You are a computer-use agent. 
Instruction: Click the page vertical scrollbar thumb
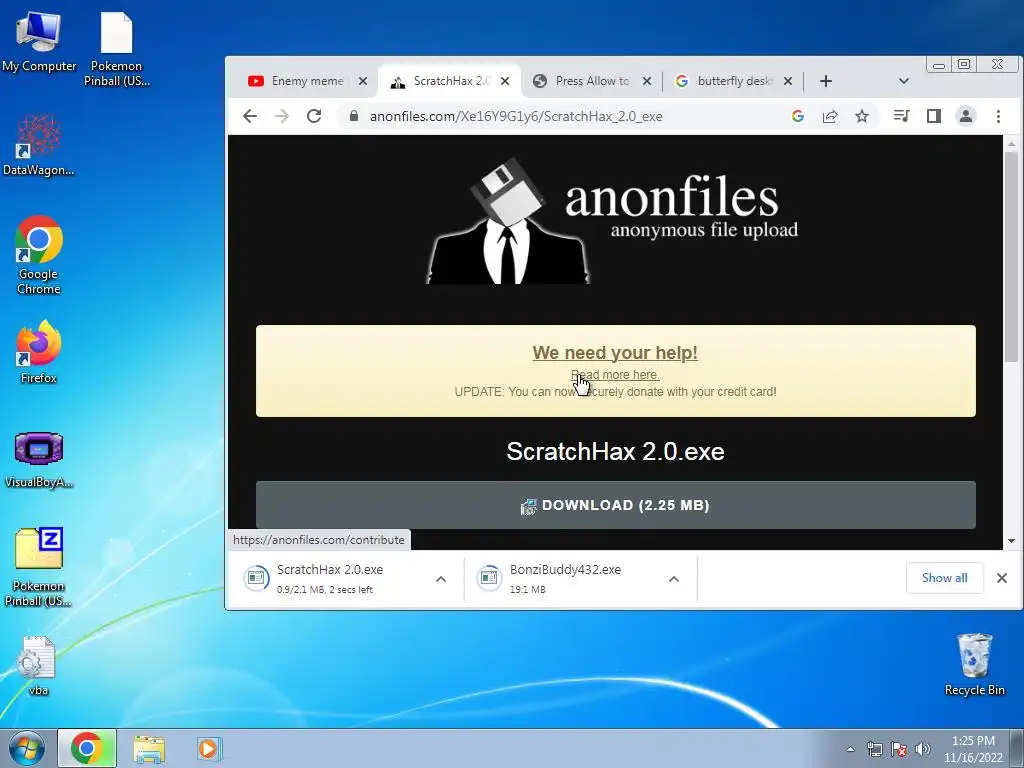click(1011, 256)
